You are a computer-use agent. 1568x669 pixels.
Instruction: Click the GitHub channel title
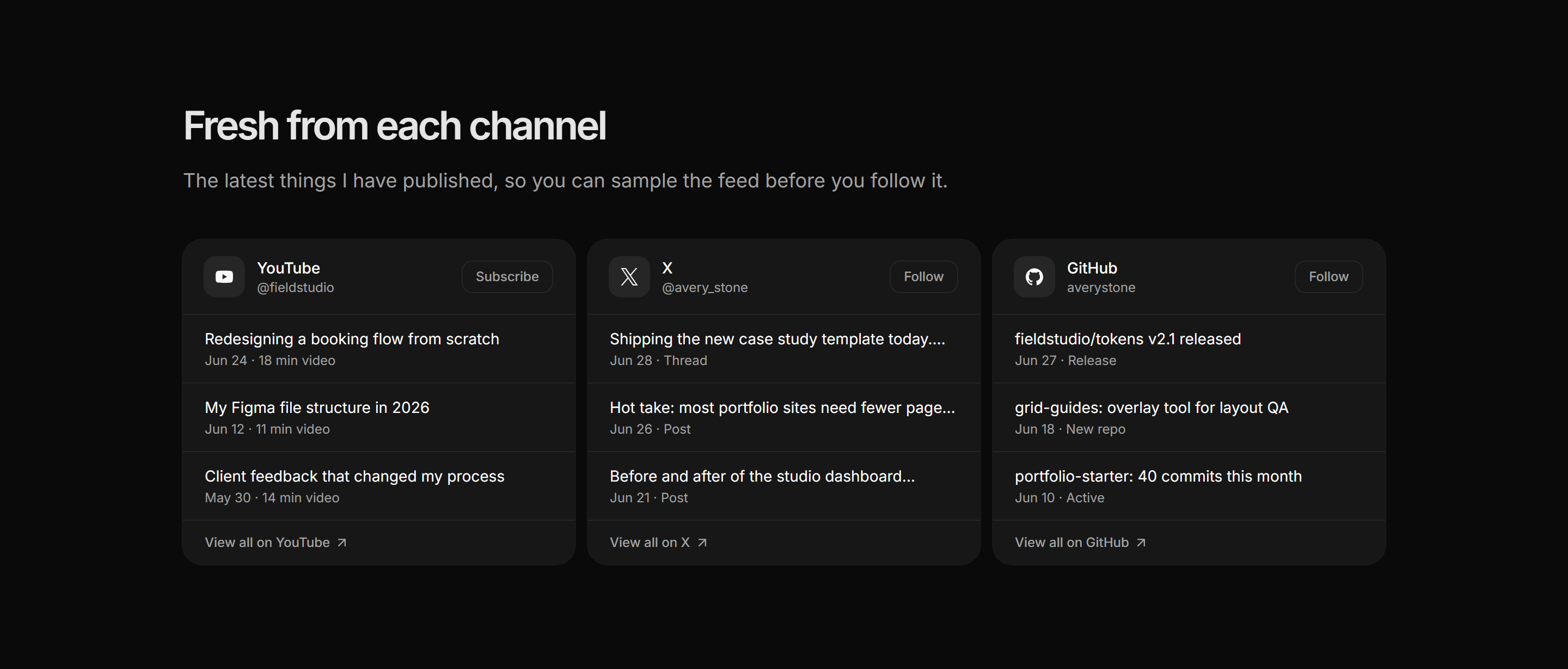1092,268
